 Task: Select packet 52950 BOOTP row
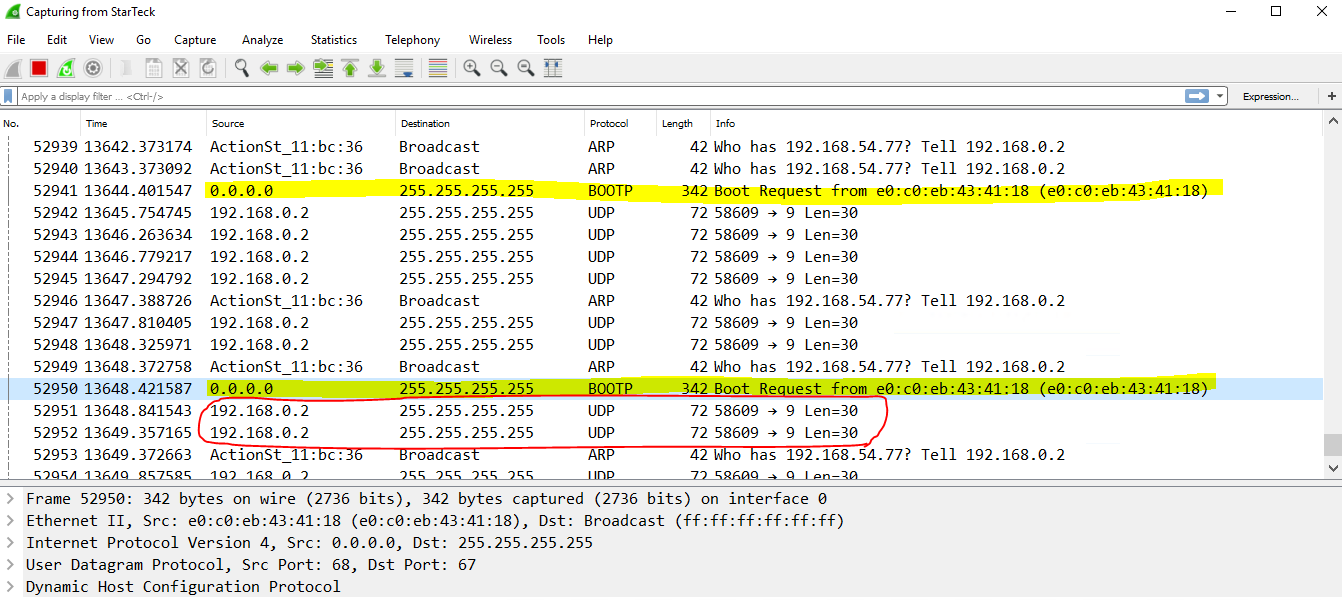point(661,389)
